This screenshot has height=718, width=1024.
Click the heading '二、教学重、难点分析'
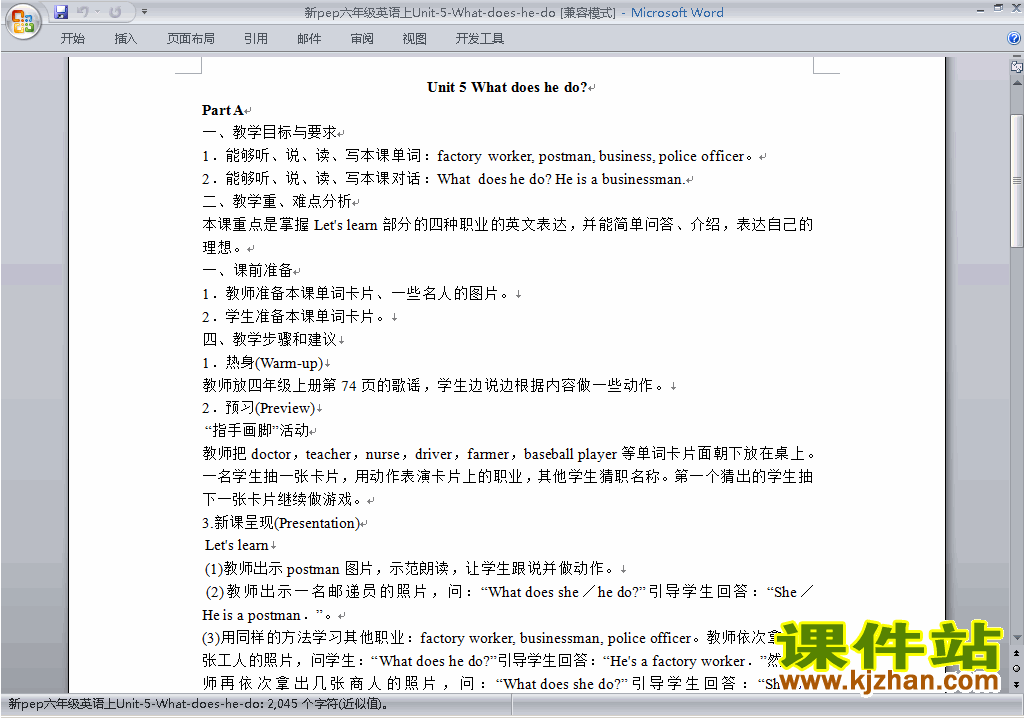point(277,201)
